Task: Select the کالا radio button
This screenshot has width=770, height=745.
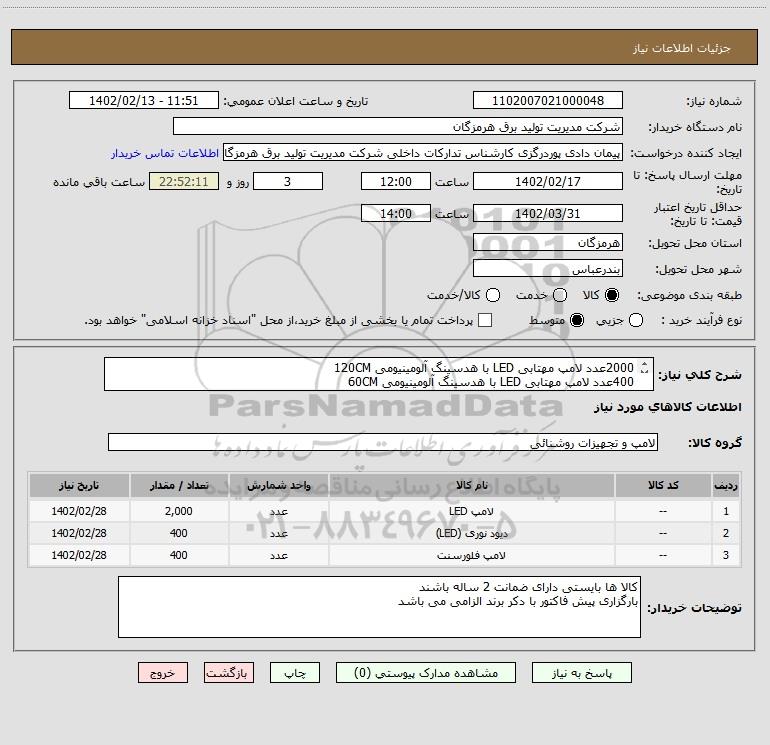Action: [612, 295]
